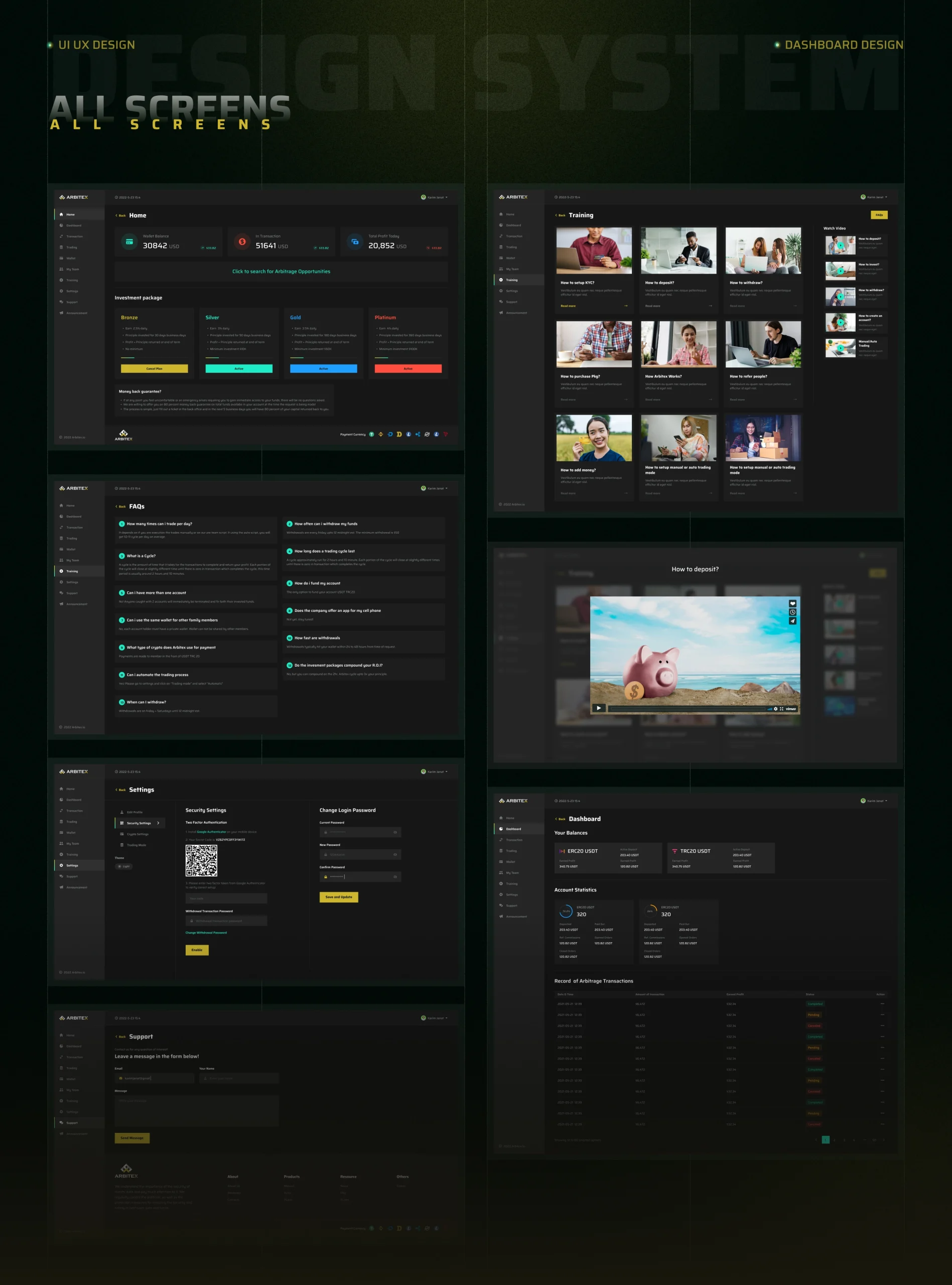This screenshot has width=952, height=1285.
Task: Reveal Confirm Password with the eye icon
Action: coord(395,876)
